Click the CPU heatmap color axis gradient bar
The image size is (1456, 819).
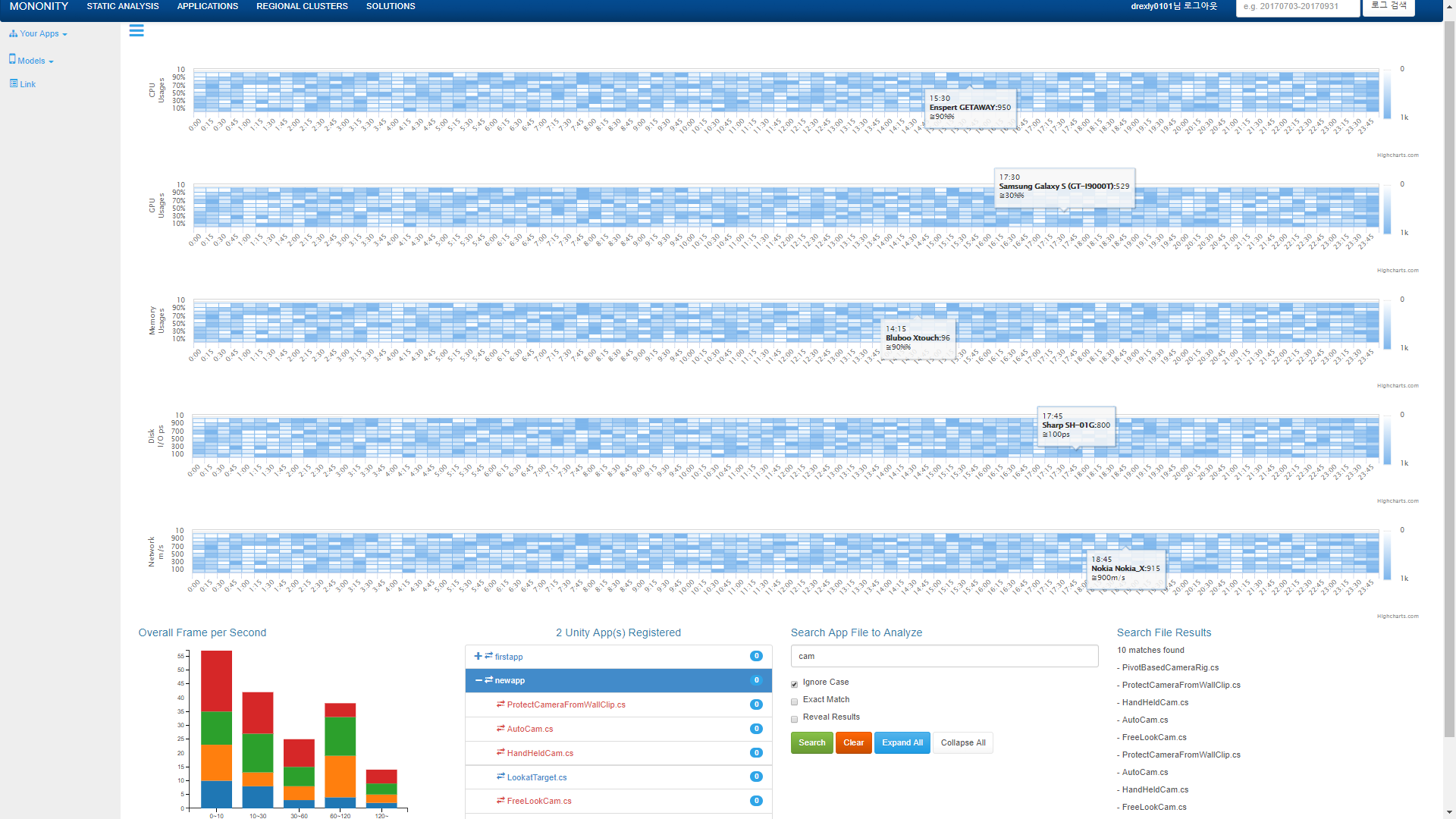(1387, 94)
